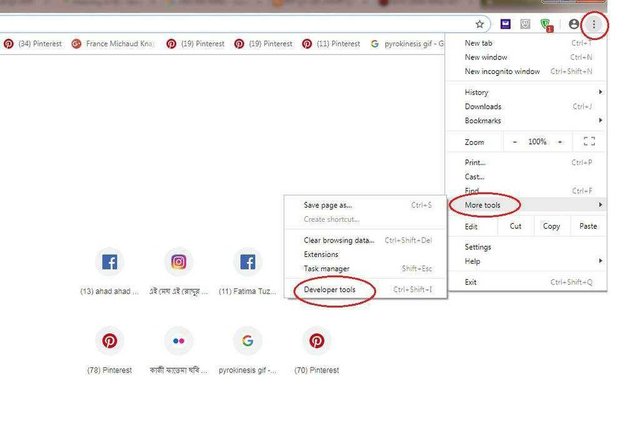Open Extensions from the submenu

366,254
